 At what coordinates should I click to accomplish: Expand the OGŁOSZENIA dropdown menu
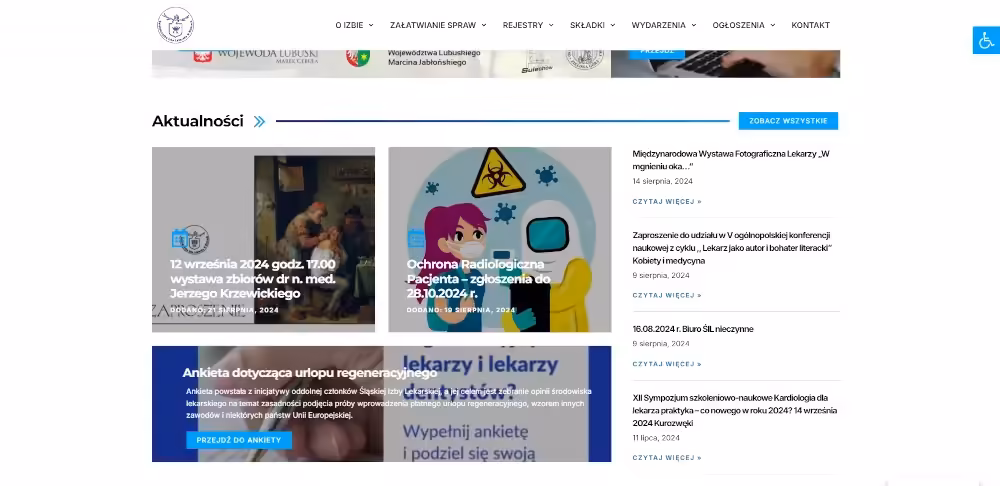click(x=744, y=26)
